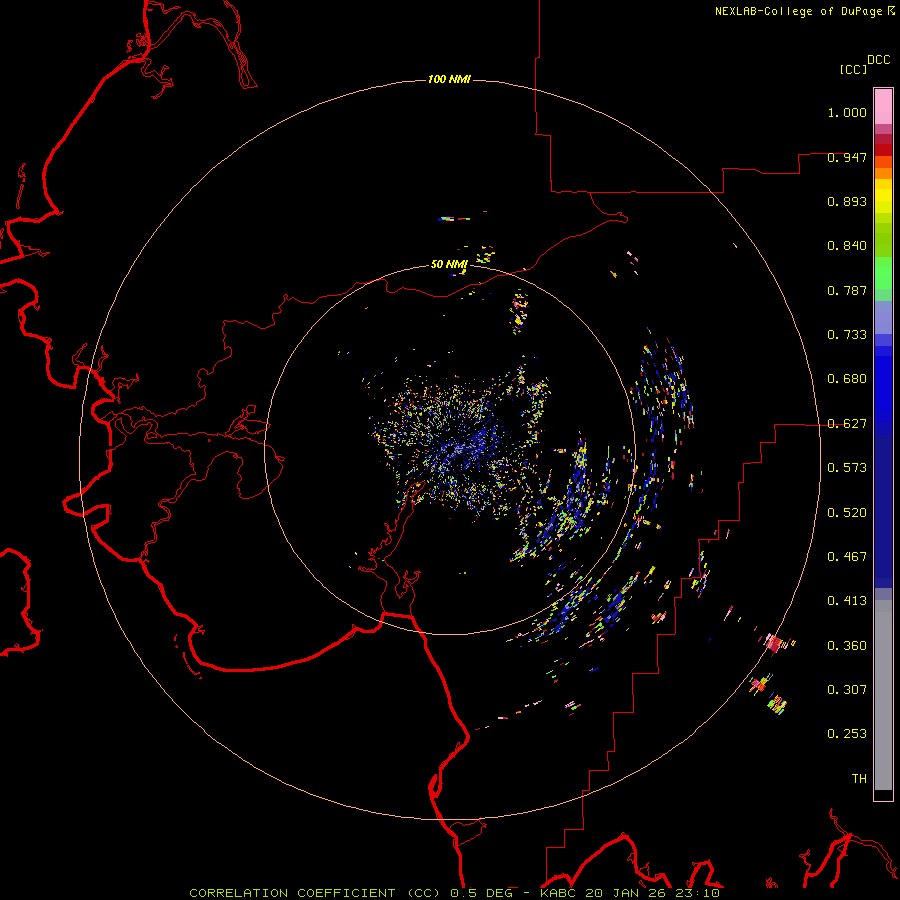This screenshot has height=900, width=900.
Task: Select the 0.253 scale value
Action: [847, 734]
